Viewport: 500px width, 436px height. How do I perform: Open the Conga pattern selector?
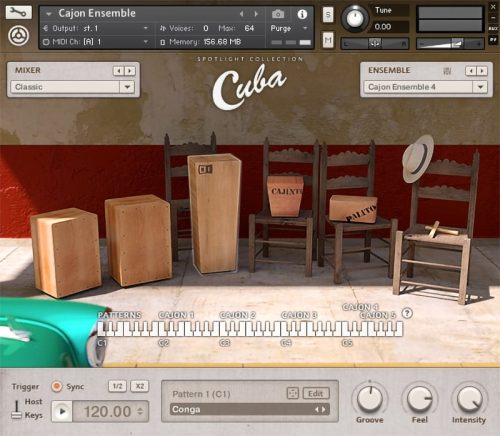[x=249, y=409]
